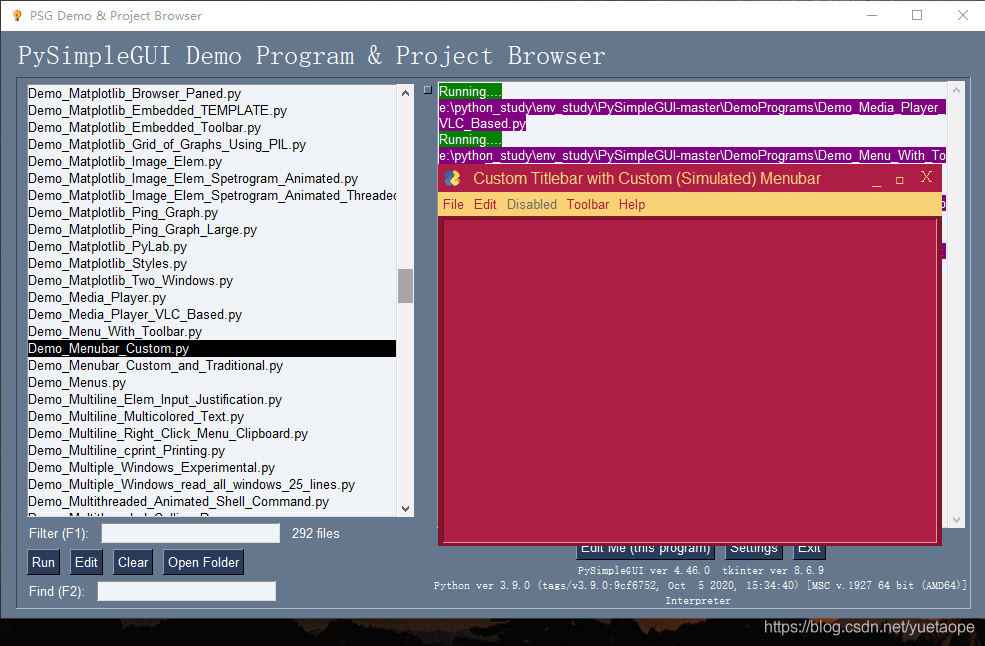Select Demo_Matplotlib_Image_Elem.py
Screen dimensions: 985x646
(x=212, y=162)
